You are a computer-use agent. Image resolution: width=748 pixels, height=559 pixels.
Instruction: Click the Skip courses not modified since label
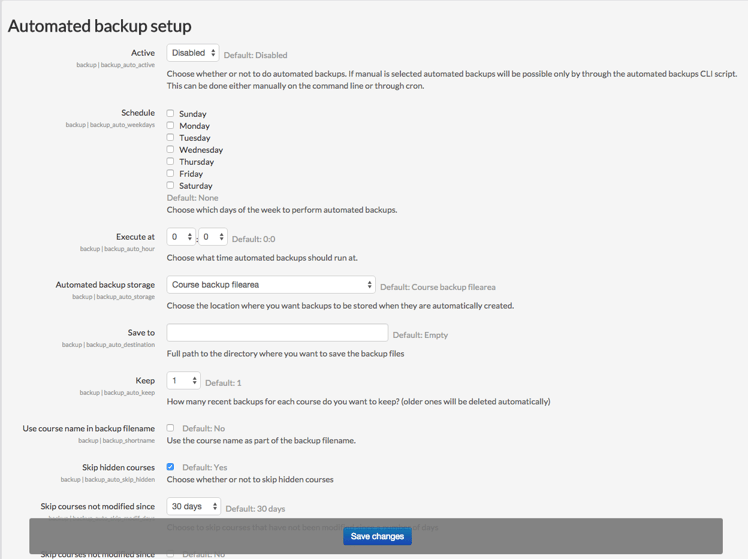[98, 506]
